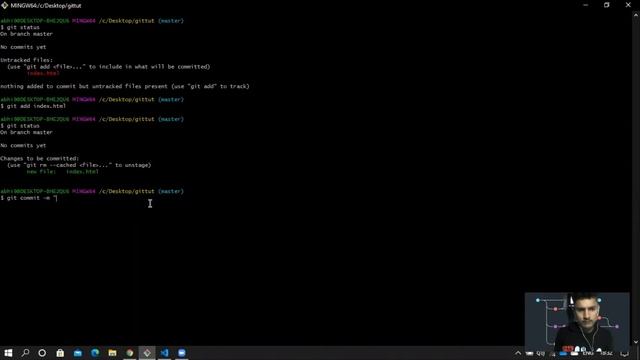
Task: Open the ENG language indicator
Action: [588, 353]
